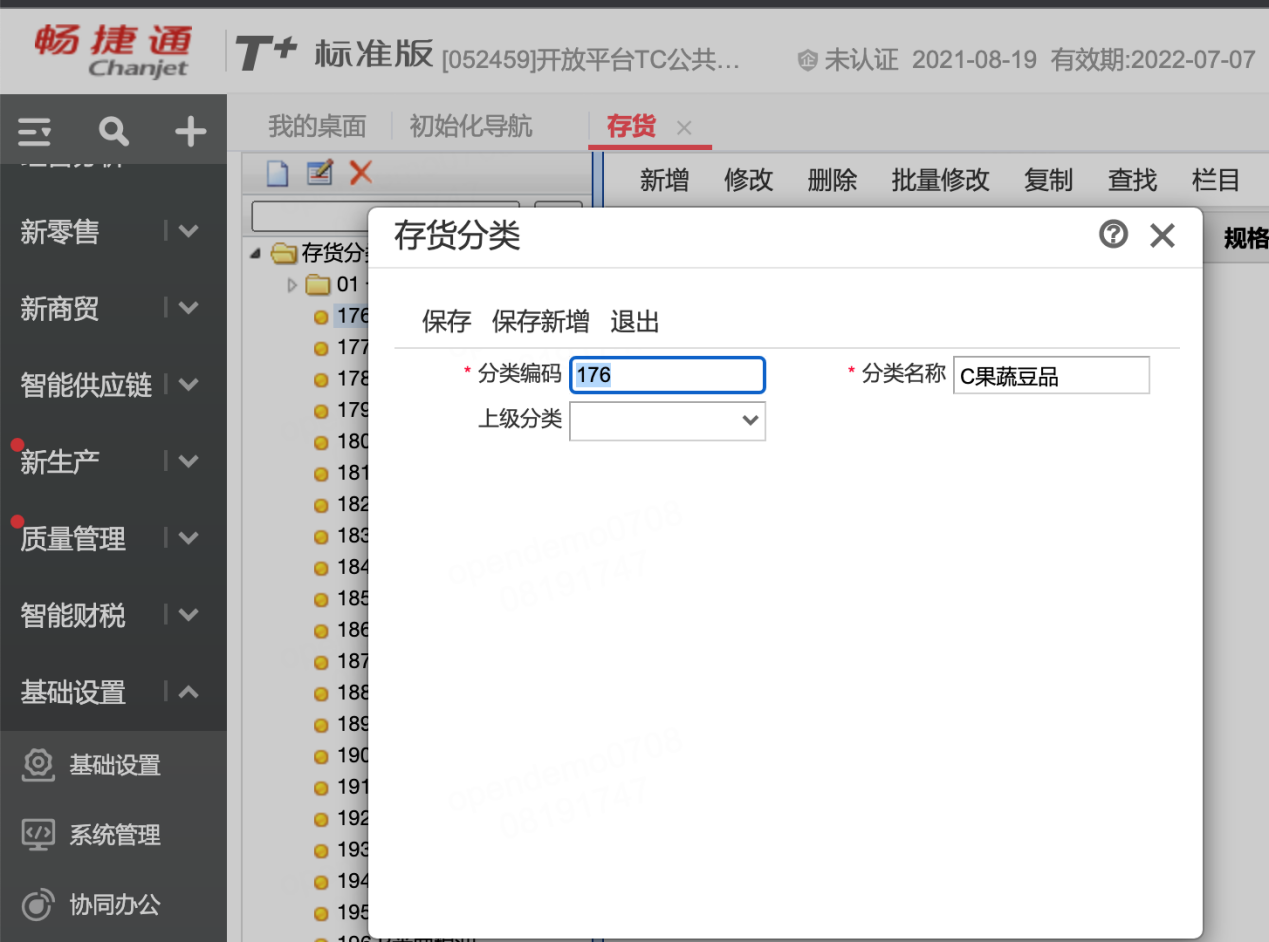Click the 未认证 shield icon
The image size is (1269, 942).
pos(808,60)
